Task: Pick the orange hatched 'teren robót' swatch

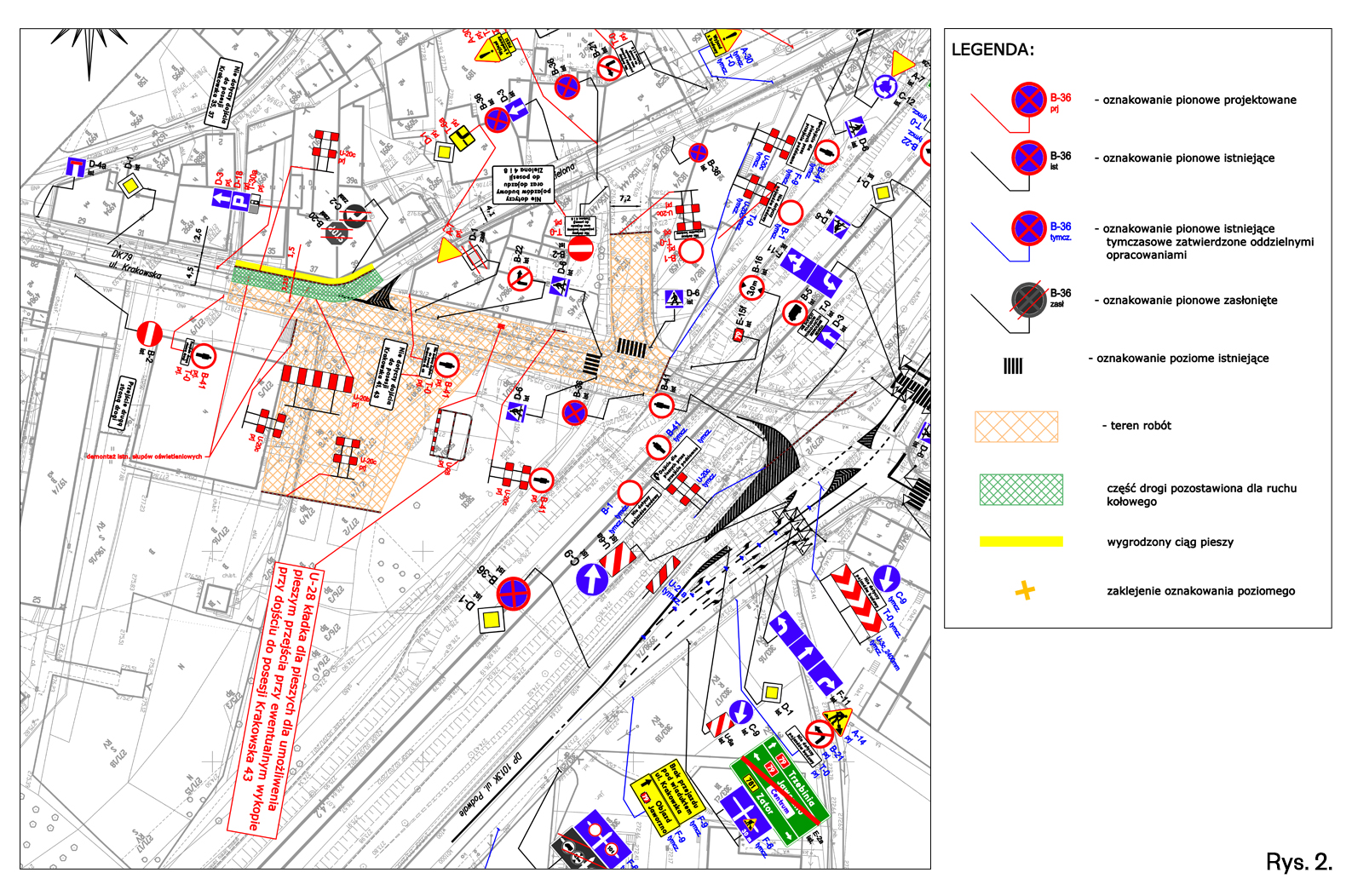Action: pyautogui.click(x=1016, y=427)
